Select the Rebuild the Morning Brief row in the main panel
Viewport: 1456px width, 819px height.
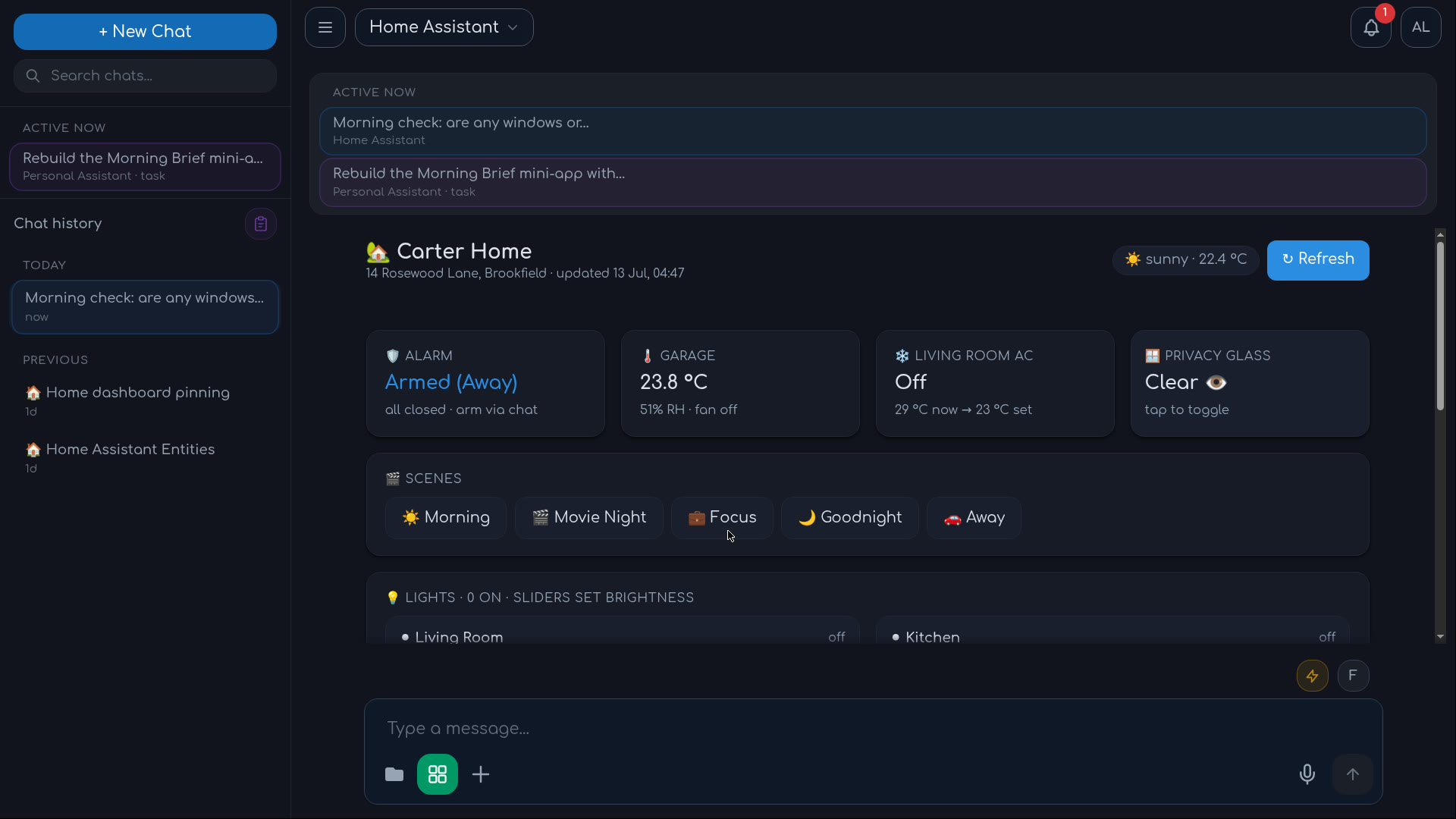(x=873, y=182)
